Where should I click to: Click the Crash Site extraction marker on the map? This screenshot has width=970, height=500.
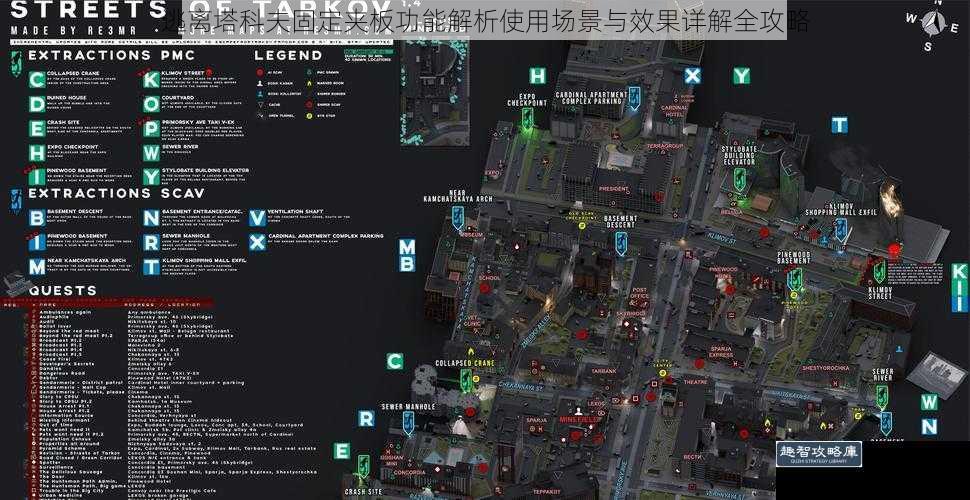364,466
